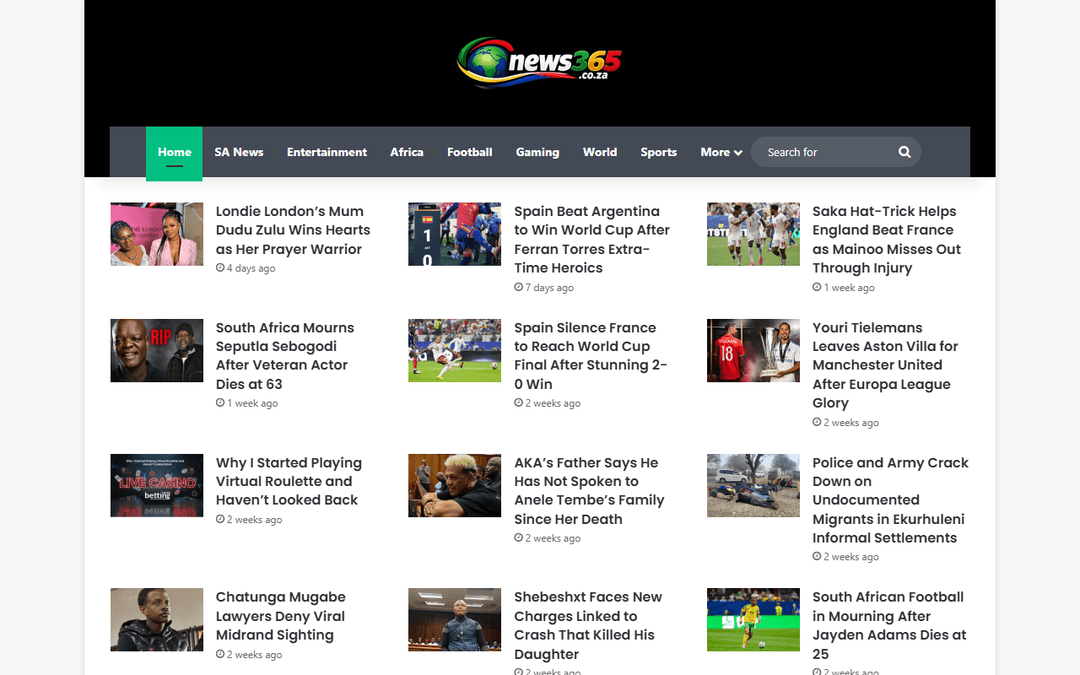Open Chatunga Mugabe Lawyers article
This screenshot has width=1080, height=675.
click(x=280, y=616)
